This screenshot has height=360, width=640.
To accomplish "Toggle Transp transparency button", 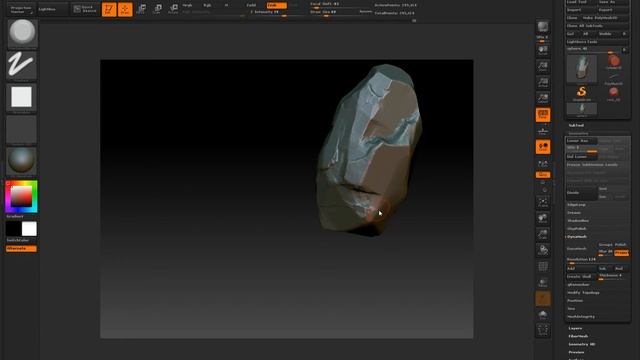I will click(x=543, y=282).
